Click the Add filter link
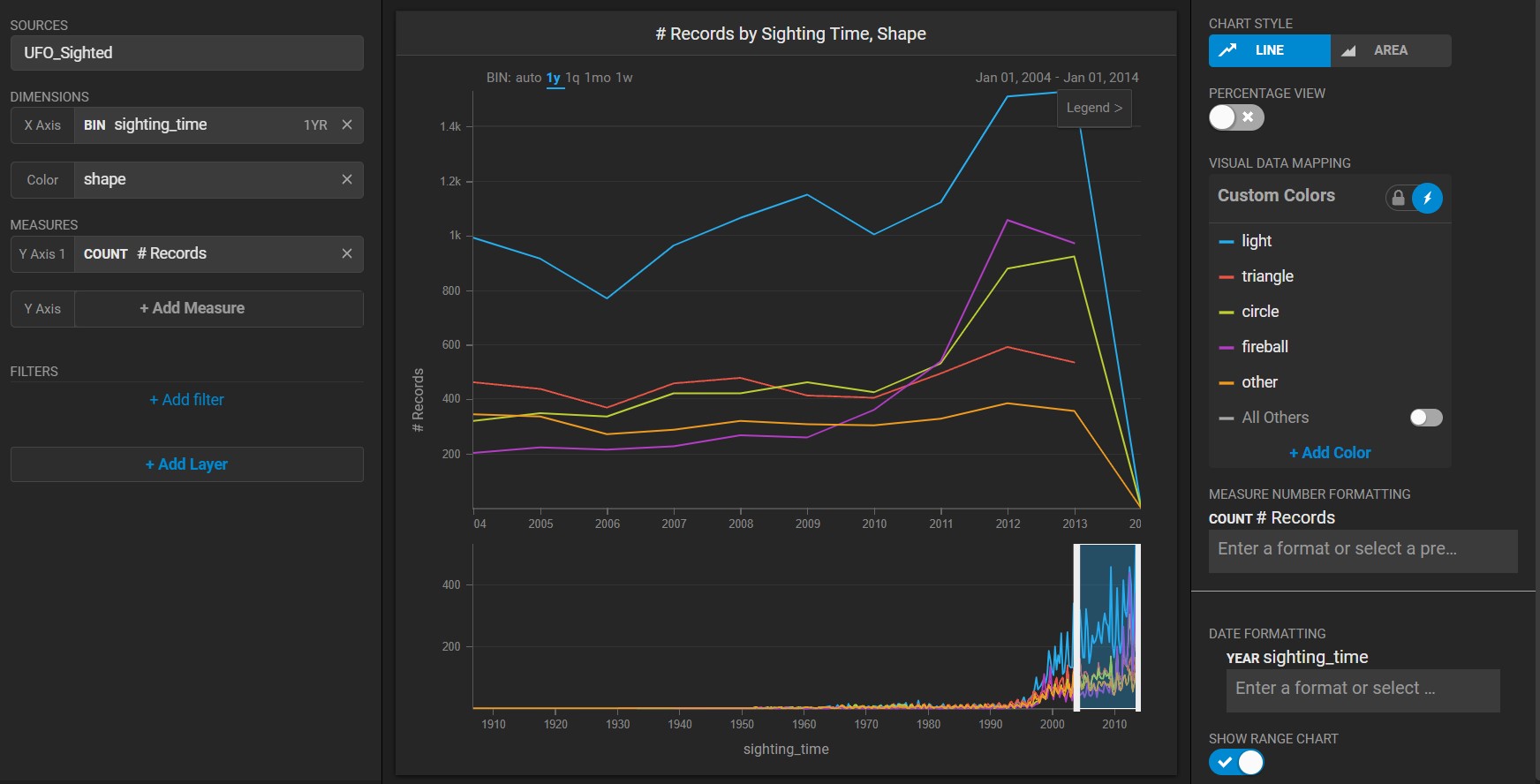The width and height of the screenshot is (1540, 784). point(186,400)
